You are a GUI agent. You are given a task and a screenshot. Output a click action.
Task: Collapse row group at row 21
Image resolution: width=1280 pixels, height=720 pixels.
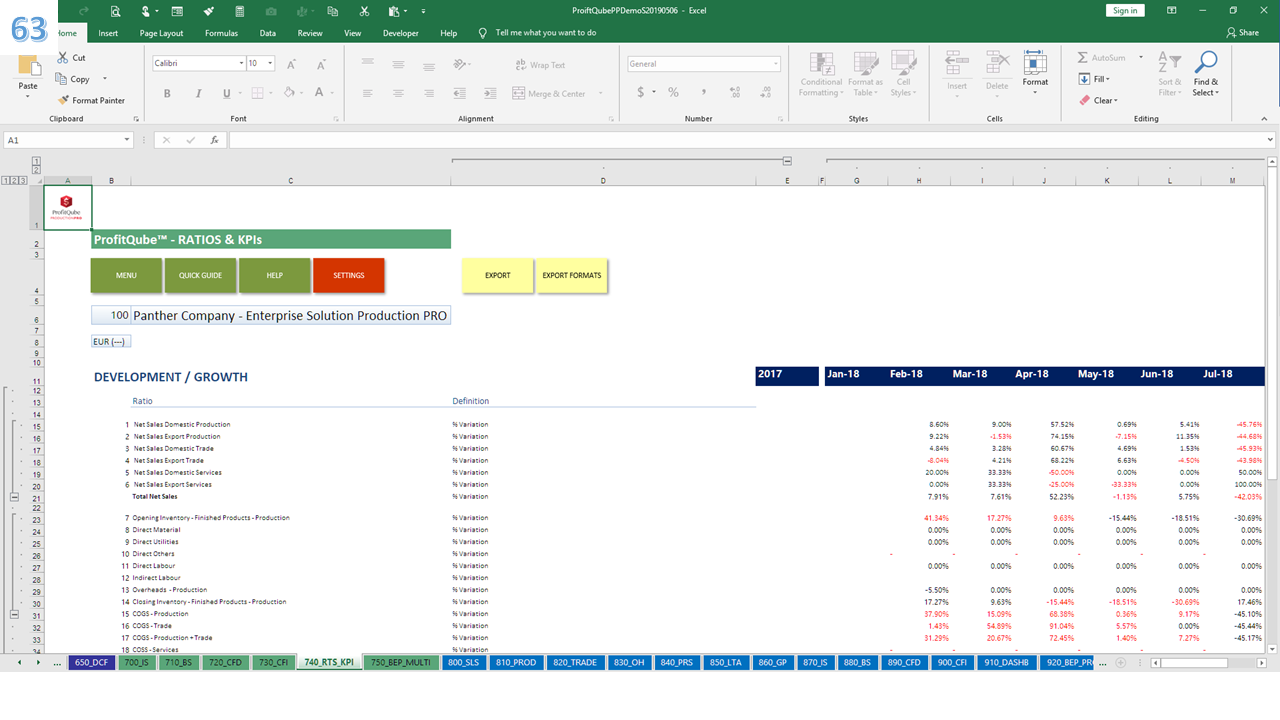tap(14, 496)
